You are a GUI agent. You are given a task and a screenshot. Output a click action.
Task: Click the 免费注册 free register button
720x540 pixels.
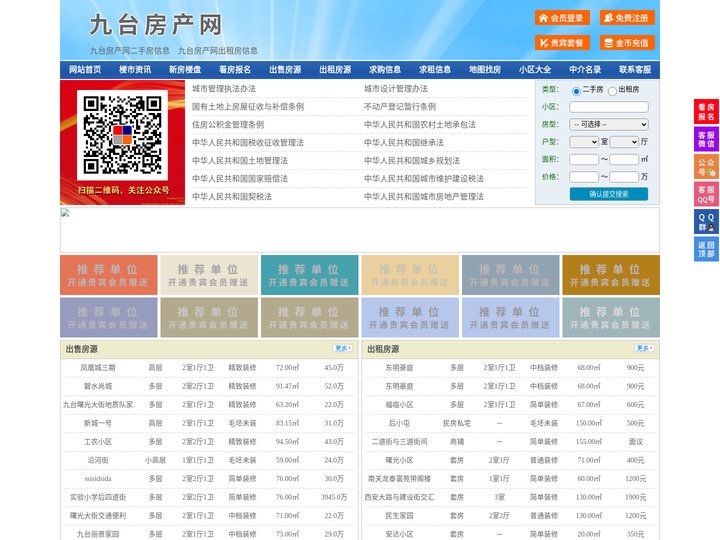(x=627, y=18)
